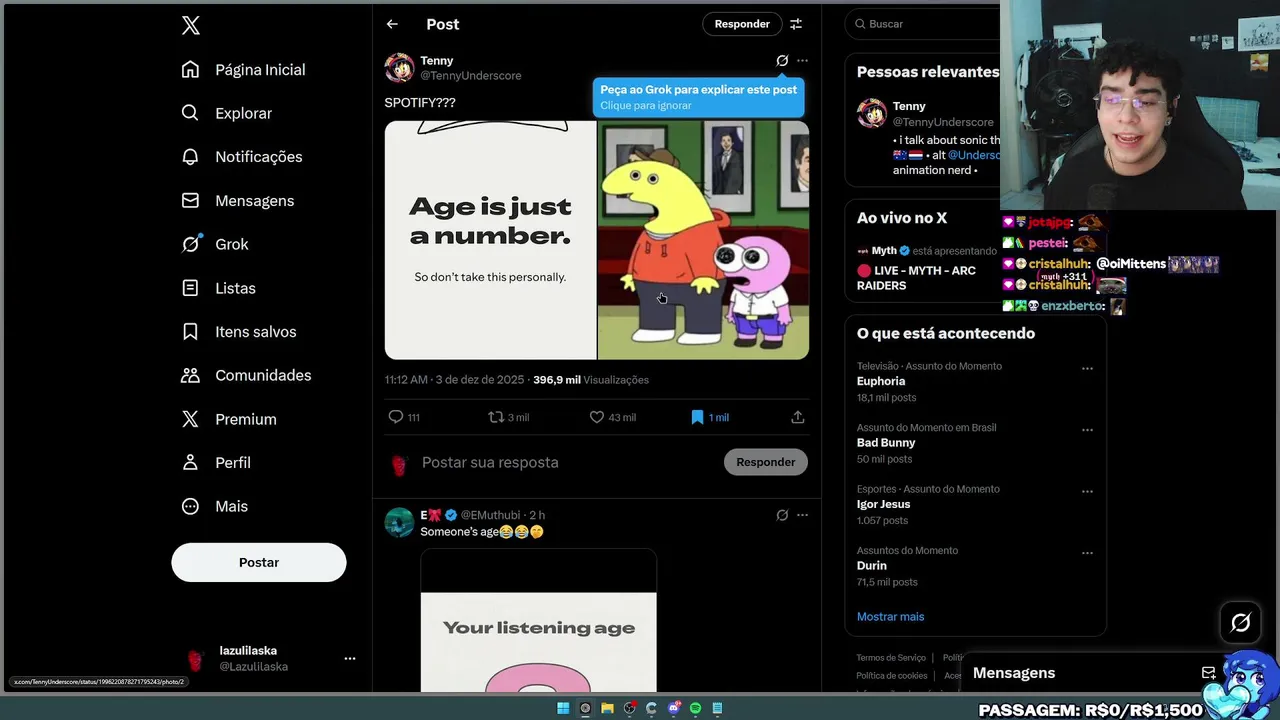Go to Página Inicial
The image size is (1280, 720).
coord(243,70)
